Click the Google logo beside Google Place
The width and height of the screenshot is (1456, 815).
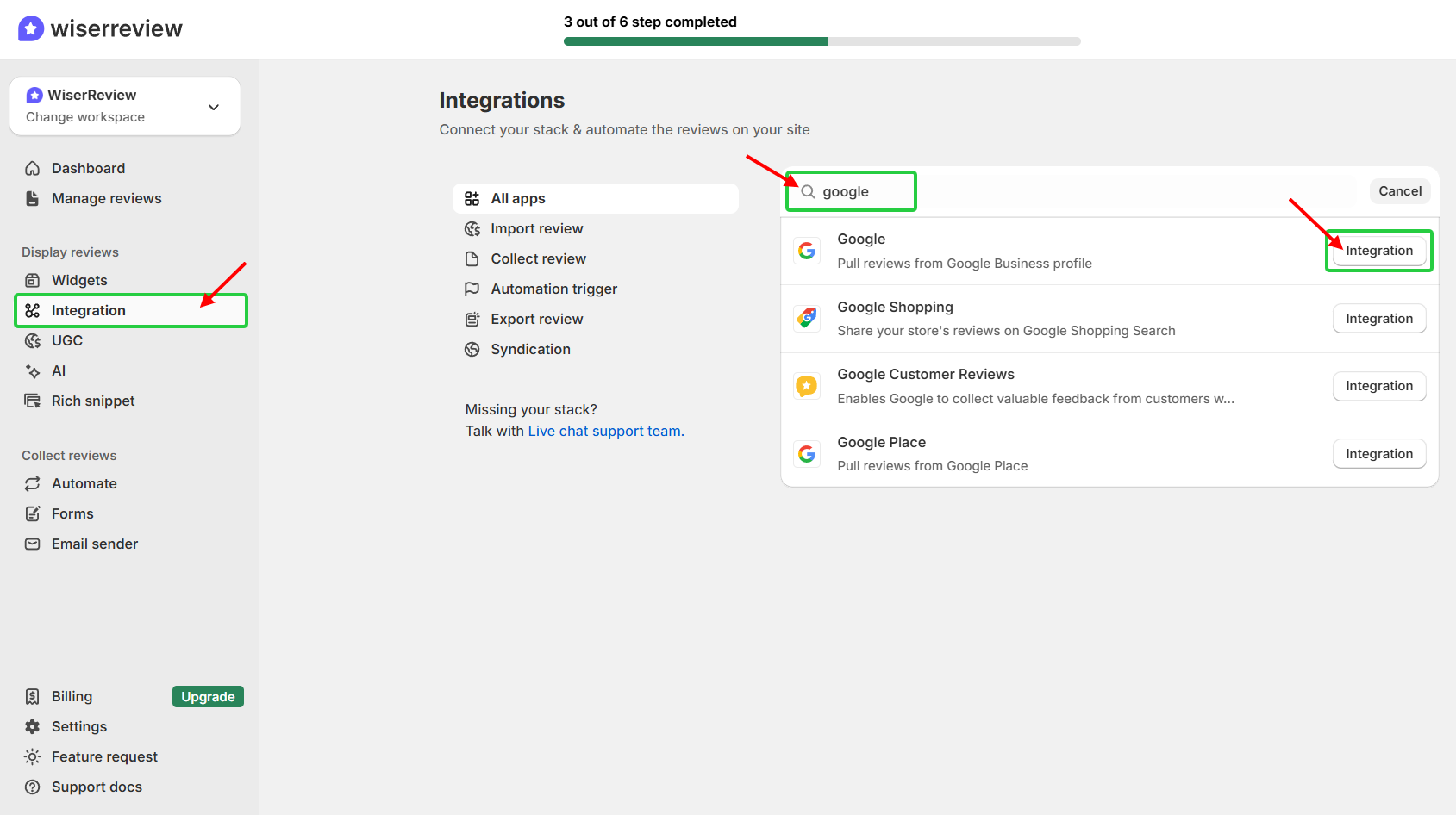[x=807, y=452]
